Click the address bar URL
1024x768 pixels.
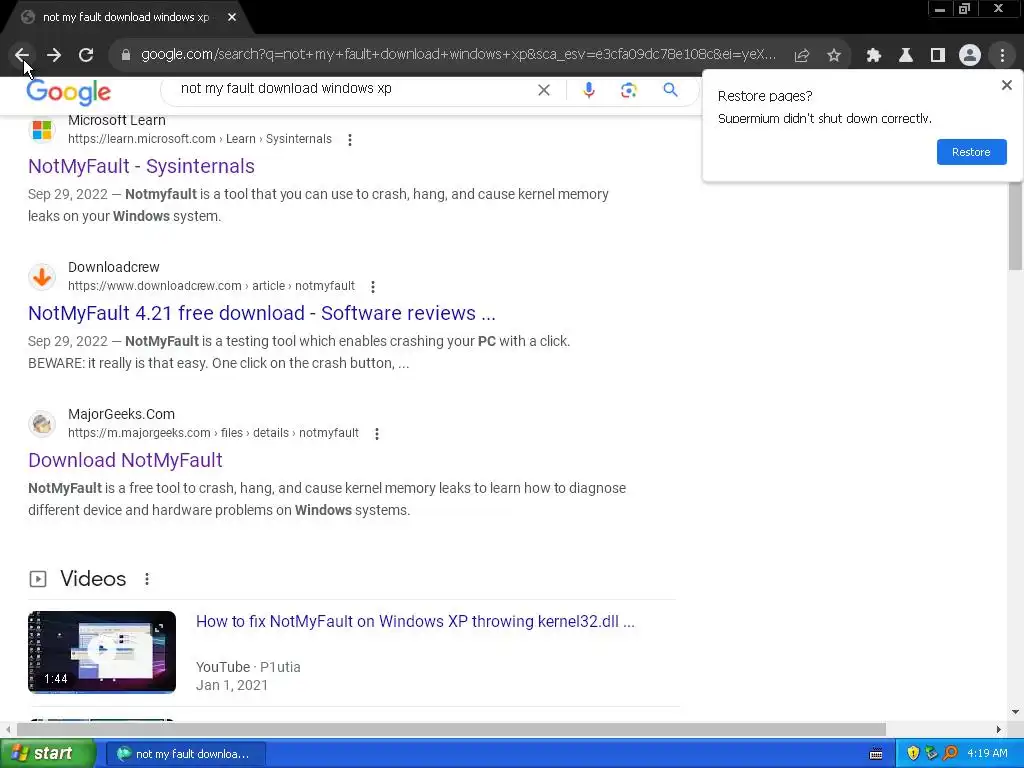coord(458,55)
